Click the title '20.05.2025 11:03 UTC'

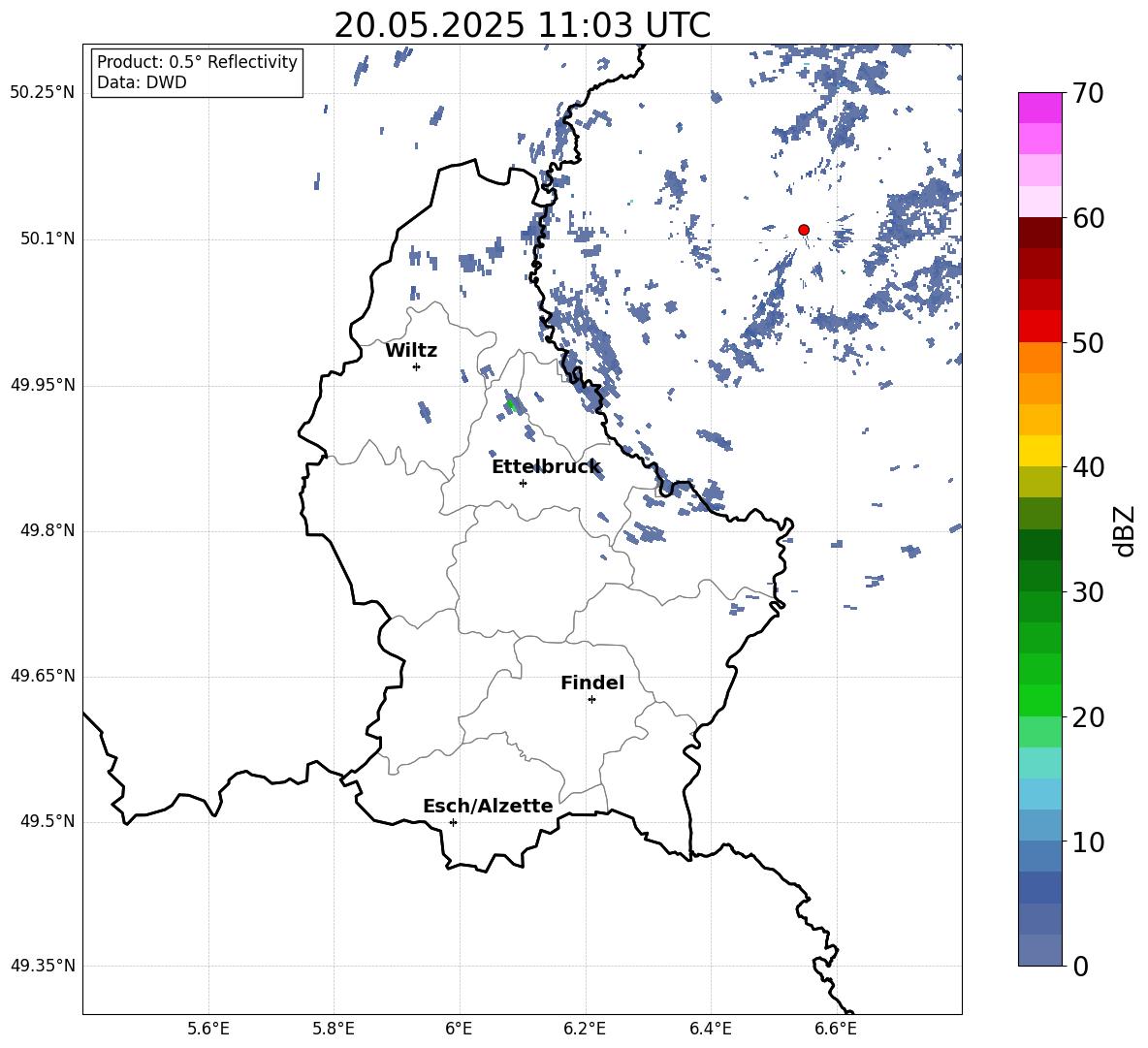point(522,25)
